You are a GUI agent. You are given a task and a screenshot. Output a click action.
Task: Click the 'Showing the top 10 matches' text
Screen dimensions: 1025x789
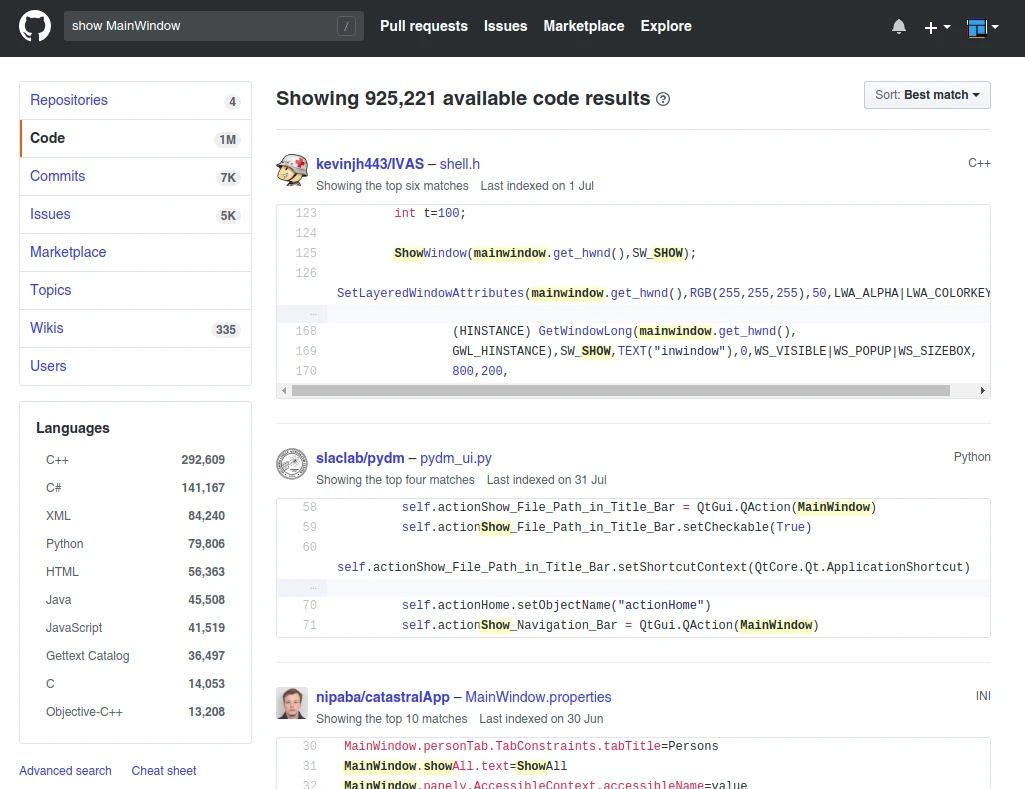tap(392, 719)
